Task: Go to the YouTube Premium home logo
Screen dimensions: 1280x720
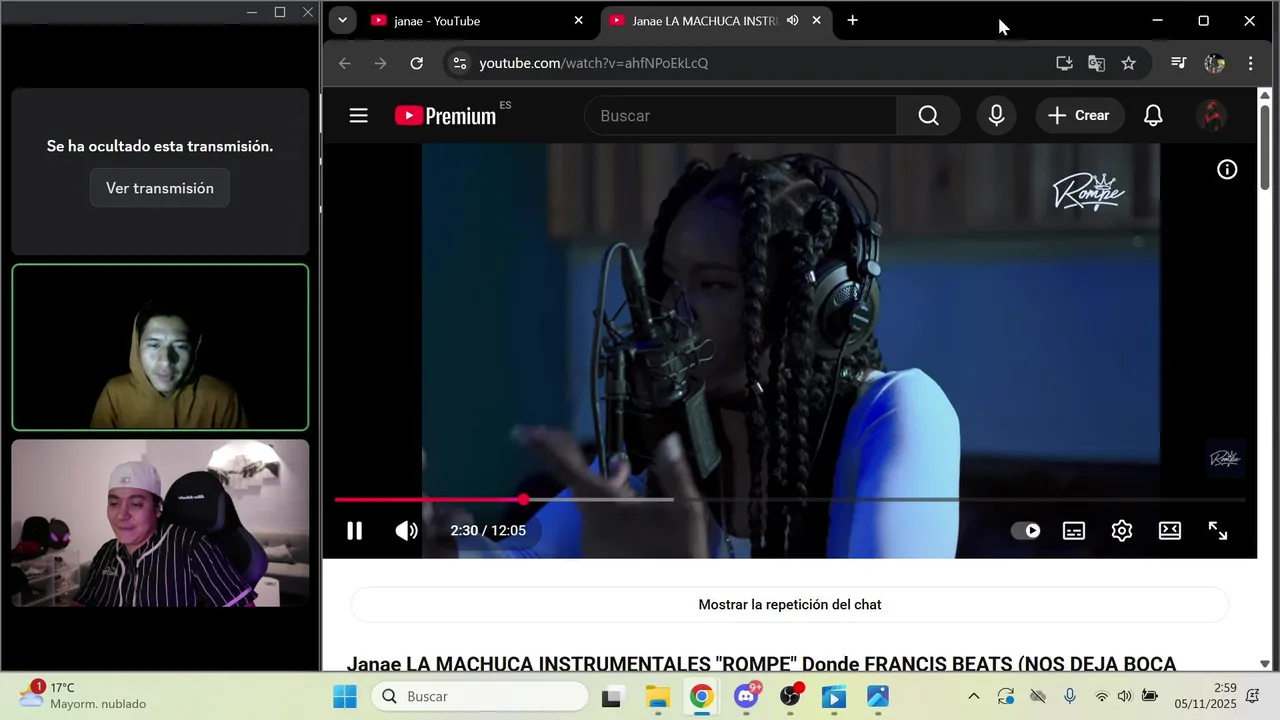Action: pos(446,116)
